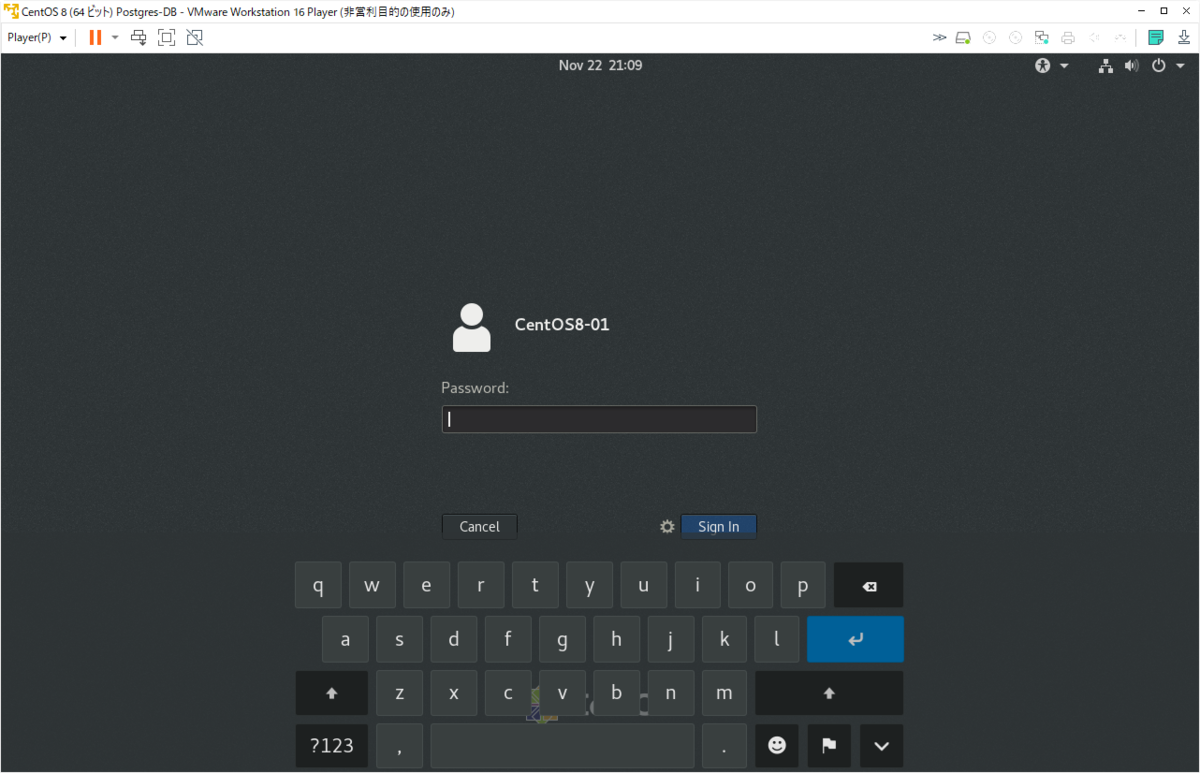Enter full screen mode in VMware toolbar
This screenshot has height=773, width=1200.
click(x=167, y=38)
